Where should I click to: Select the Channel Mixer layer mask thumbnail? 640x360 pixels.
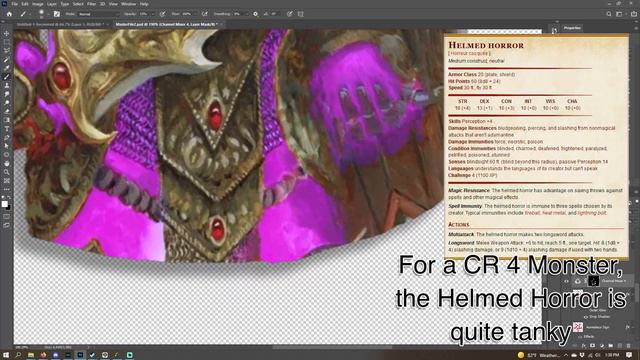tap(593, 281)
